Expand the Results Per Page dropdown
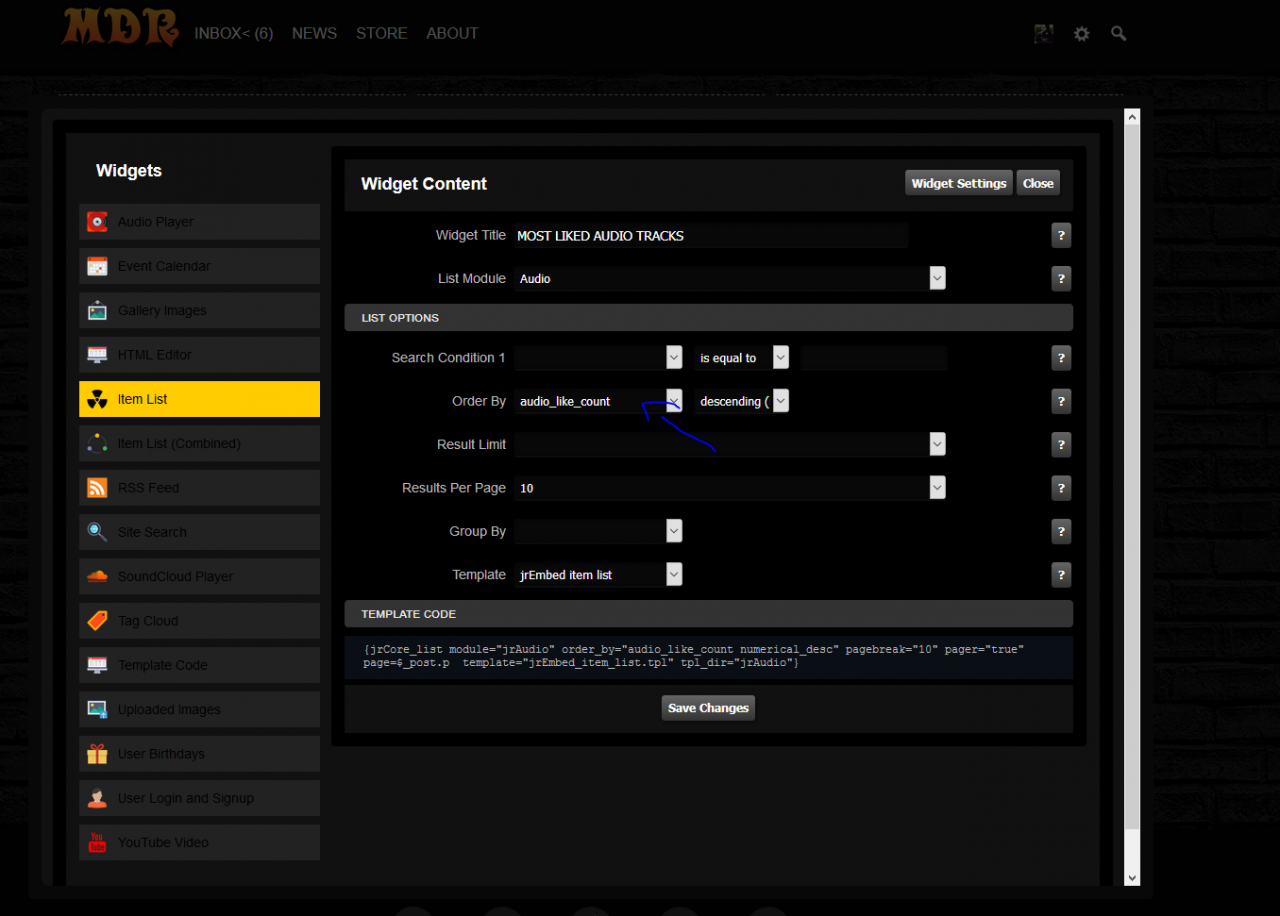The width and height of the screenshot is (1280, 916). [x=936, y=488]
